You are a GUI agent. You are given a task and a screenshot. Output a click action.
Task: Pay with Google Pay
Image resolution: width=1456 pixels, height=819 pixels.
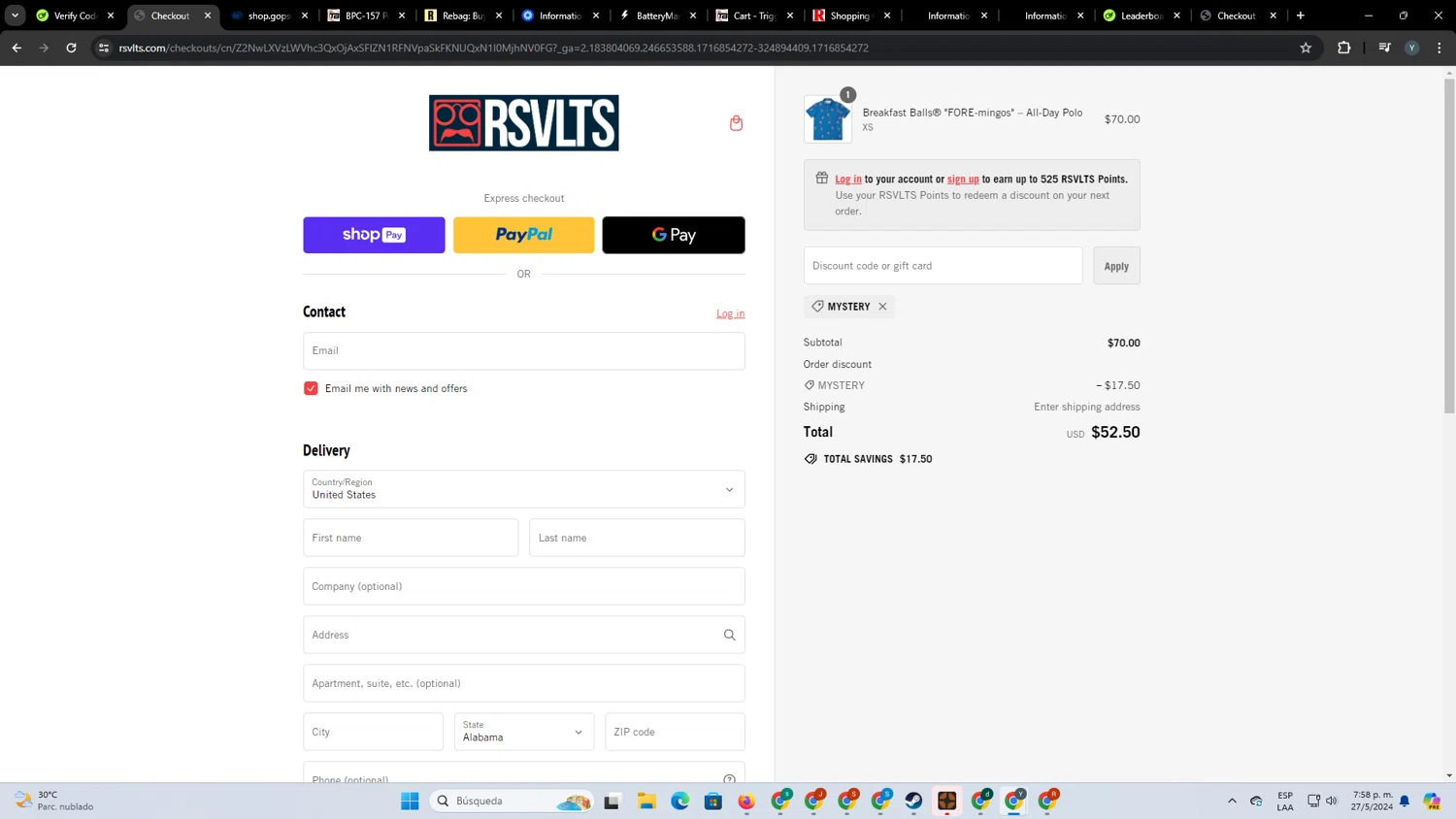(674, 235)
